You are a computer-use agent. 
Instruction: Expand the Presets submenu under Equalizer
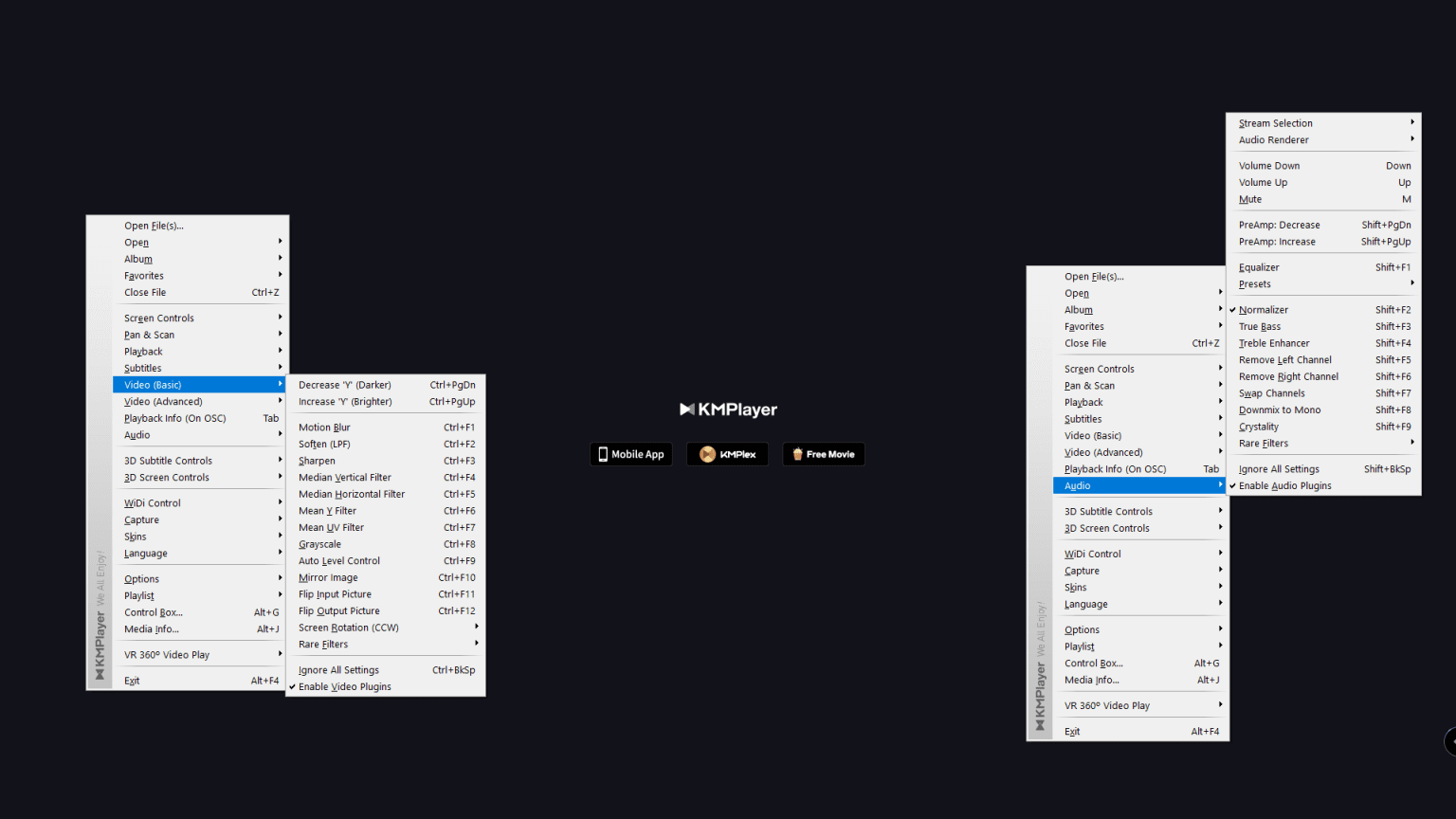point(1255,283)
